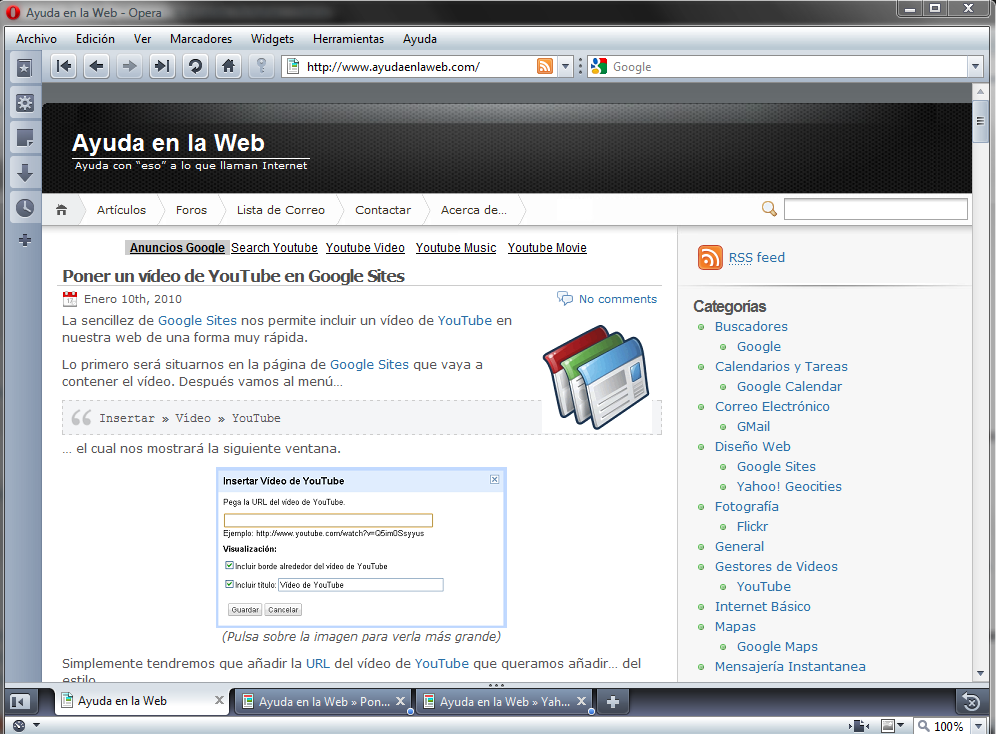
Task: Toggle the panel sidebar from the tab bar
Action: (20, 702)
